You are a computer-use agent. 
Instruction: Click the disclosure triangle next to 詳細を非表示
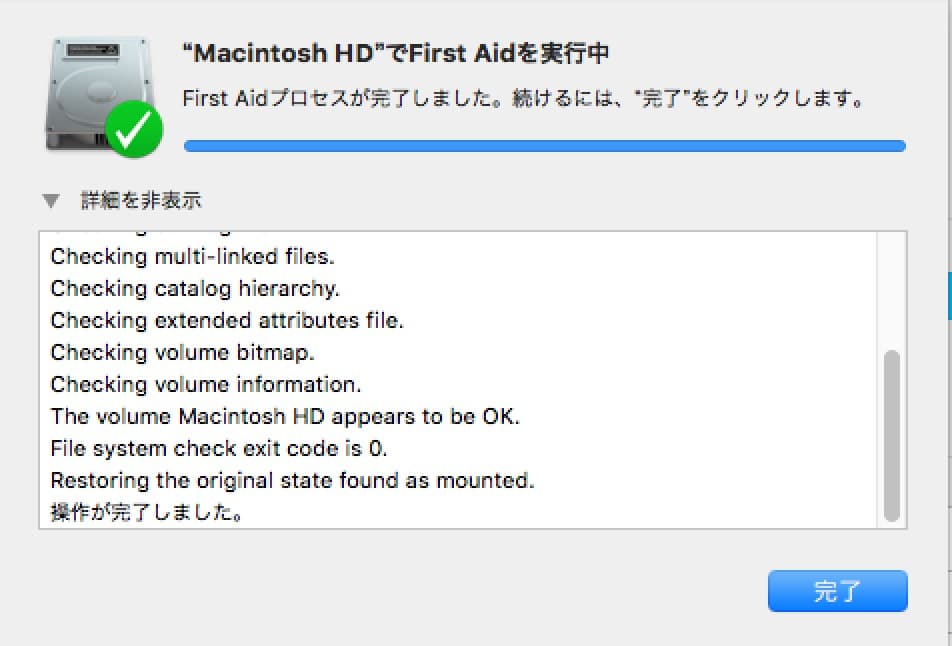point(51,199)
